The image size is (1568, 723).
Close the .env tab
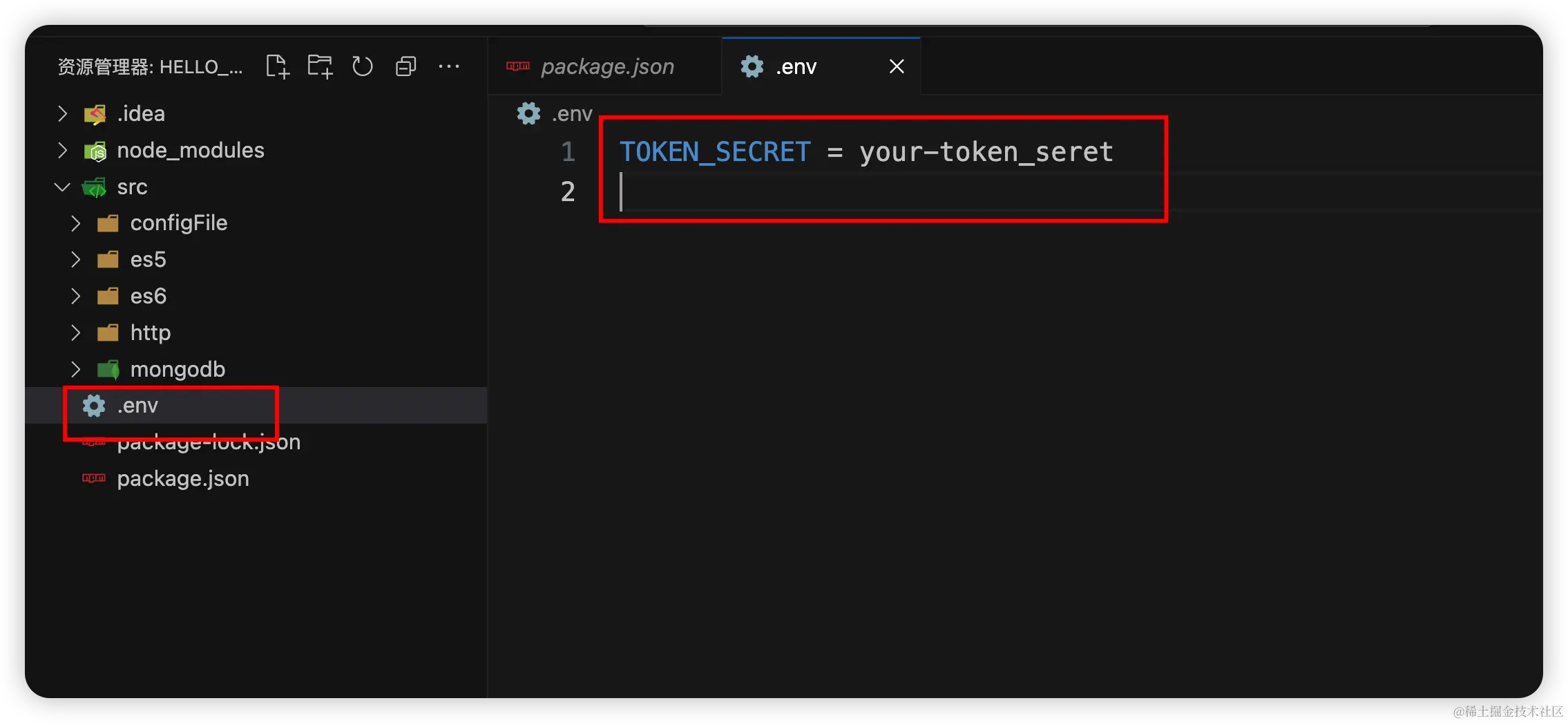click(x=897, y=67)
